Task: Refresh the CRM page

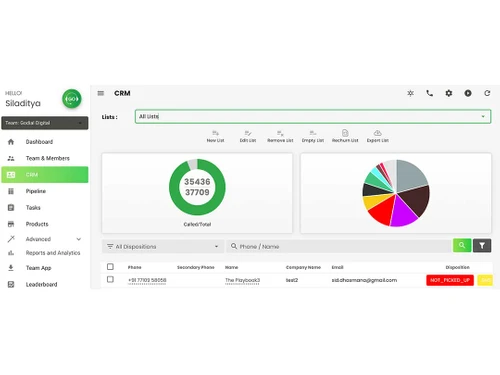Action: click(x=487, y=93)
